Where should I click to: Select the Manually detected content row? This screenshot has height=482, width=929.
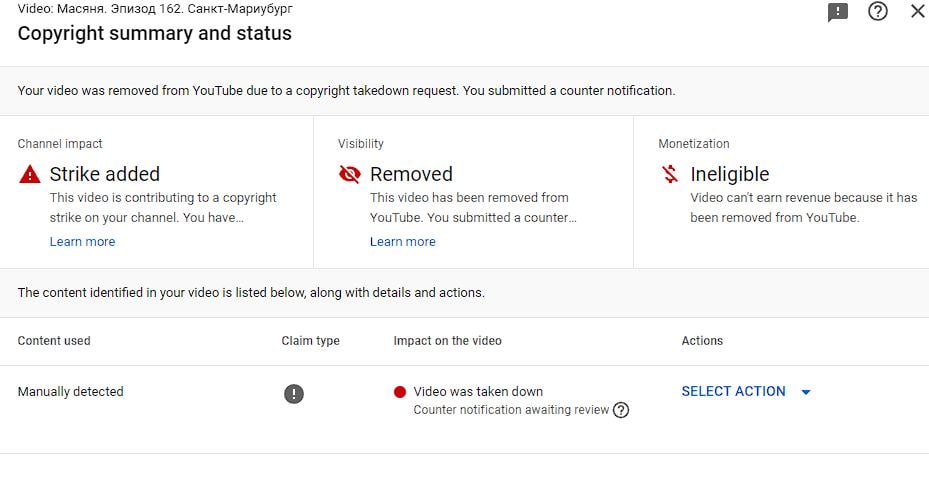coord(71,392)
